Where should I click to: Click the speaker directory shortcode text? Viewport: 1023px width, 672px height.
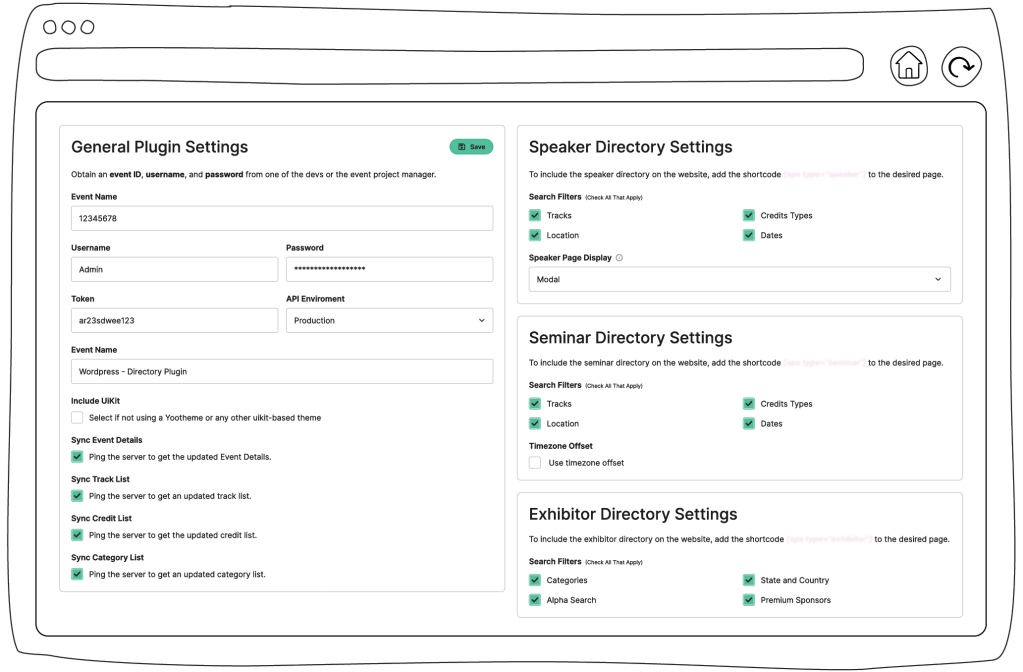coord(824,174)
